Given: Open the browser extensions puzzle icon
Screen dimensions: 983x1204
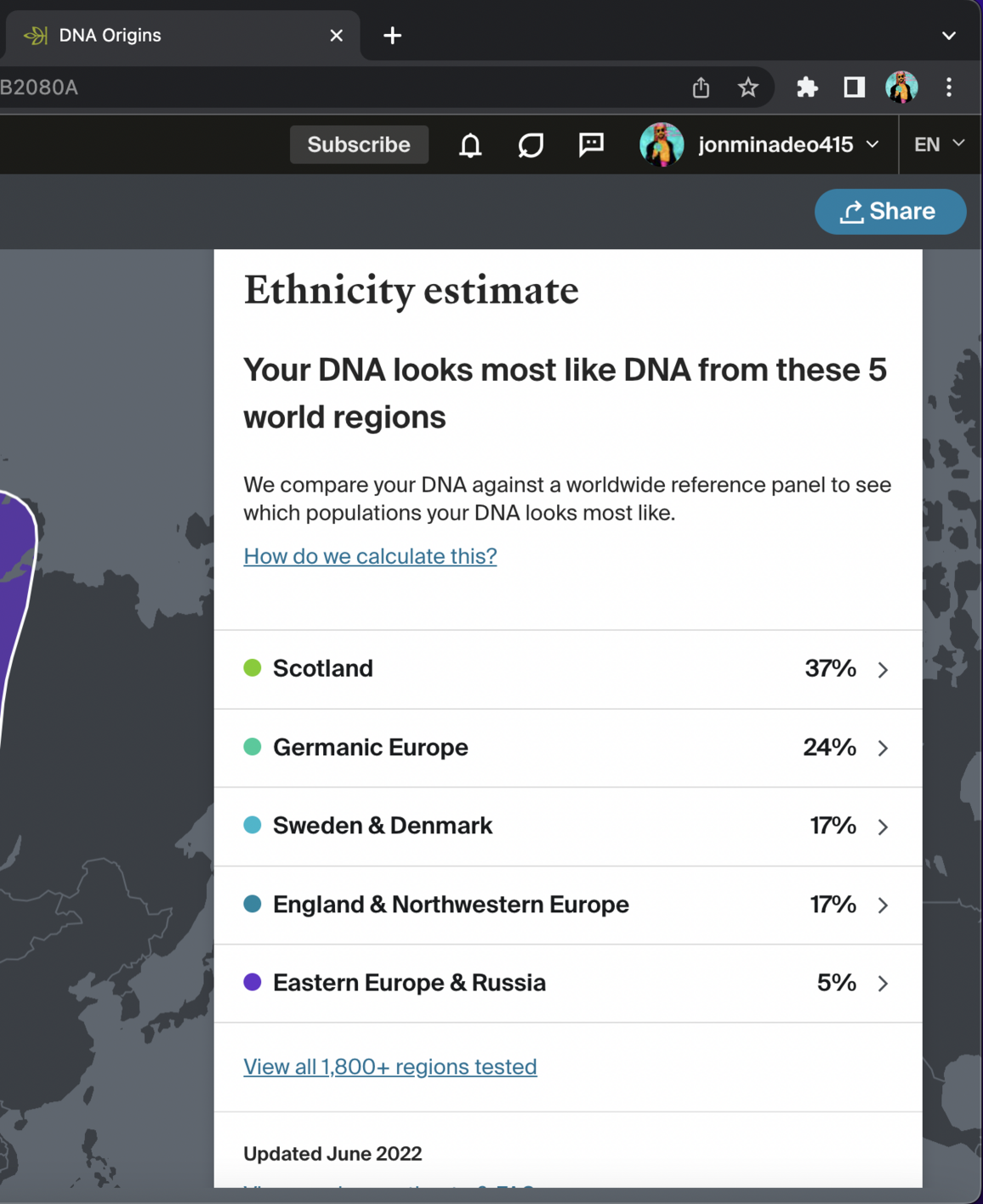Looking at the screenshot, I should [x=807, y=87].
